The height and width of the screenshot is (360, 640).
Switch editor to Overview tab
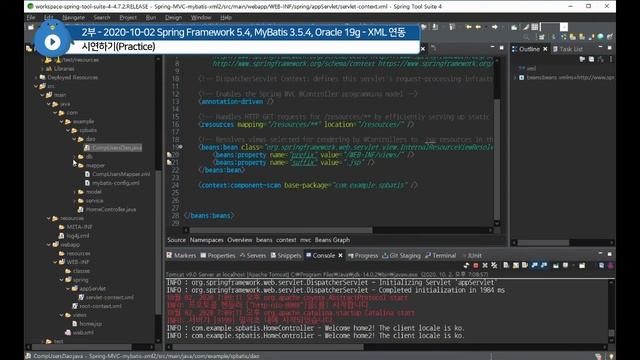pos(240,240)
